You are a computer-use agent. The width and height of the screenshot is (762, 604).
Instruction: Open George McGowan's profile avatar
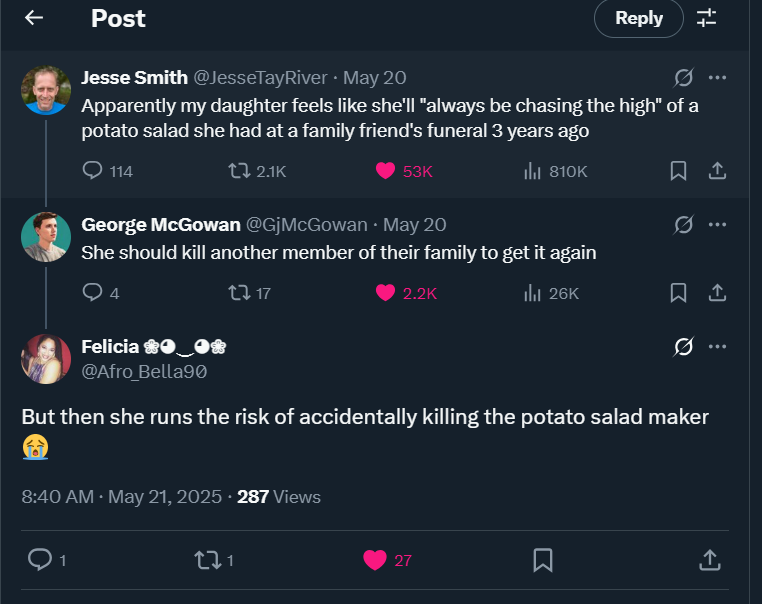tap(46, 237)
